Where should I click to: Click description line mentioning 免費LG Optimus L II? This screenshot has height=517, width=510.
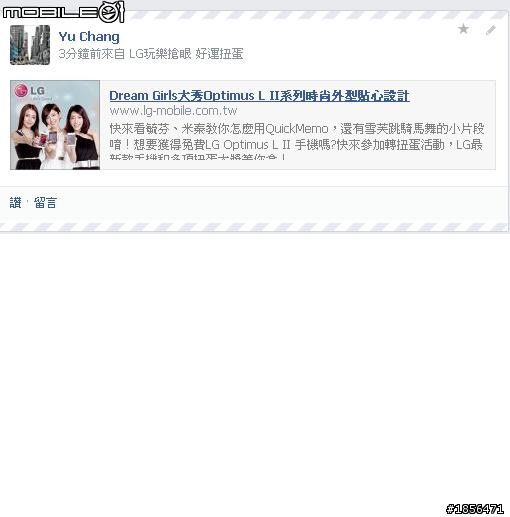click(x=296, y=145)
